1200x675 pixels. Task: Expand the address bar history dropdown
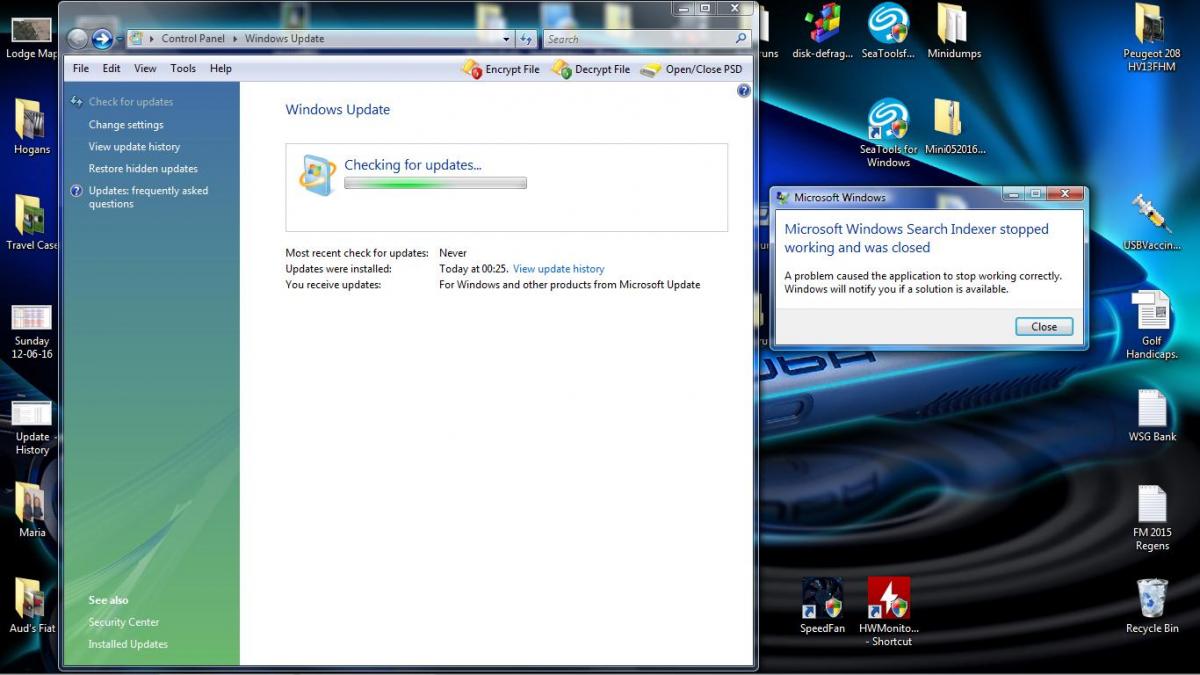click(x=507, y=39)
